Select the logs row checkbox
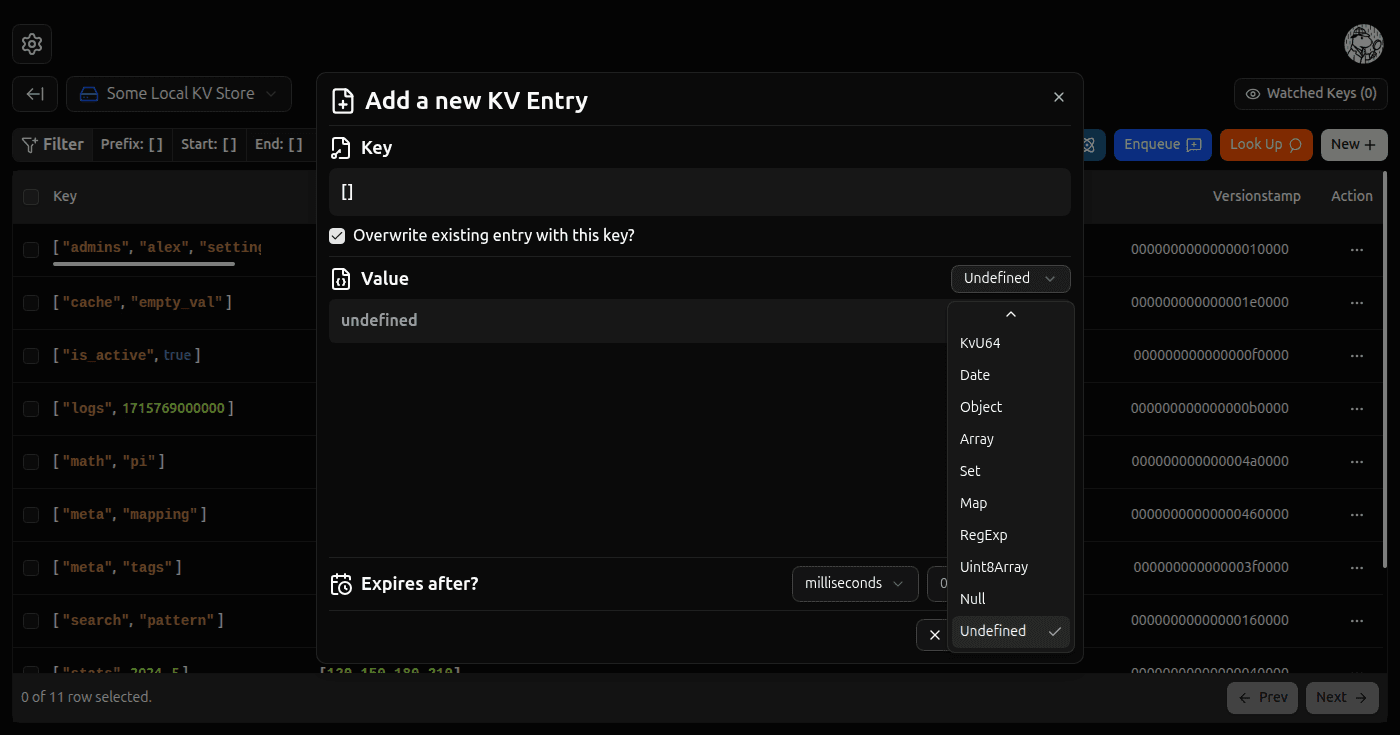This screenshot has width=1400, height=735. point(31,408)
